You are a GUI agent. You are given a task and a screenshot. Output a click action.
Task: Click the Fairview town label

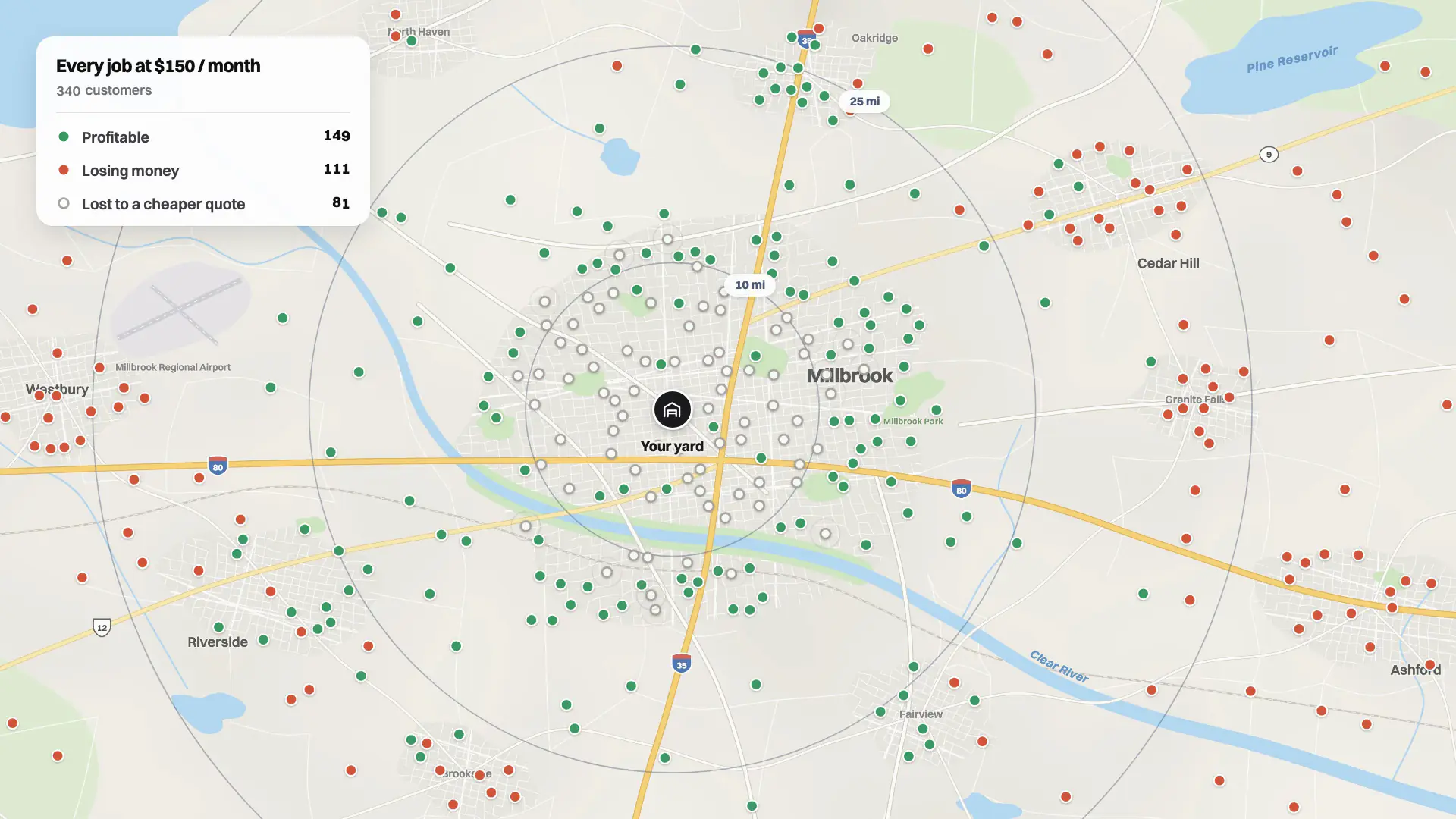tap(921, 714)
